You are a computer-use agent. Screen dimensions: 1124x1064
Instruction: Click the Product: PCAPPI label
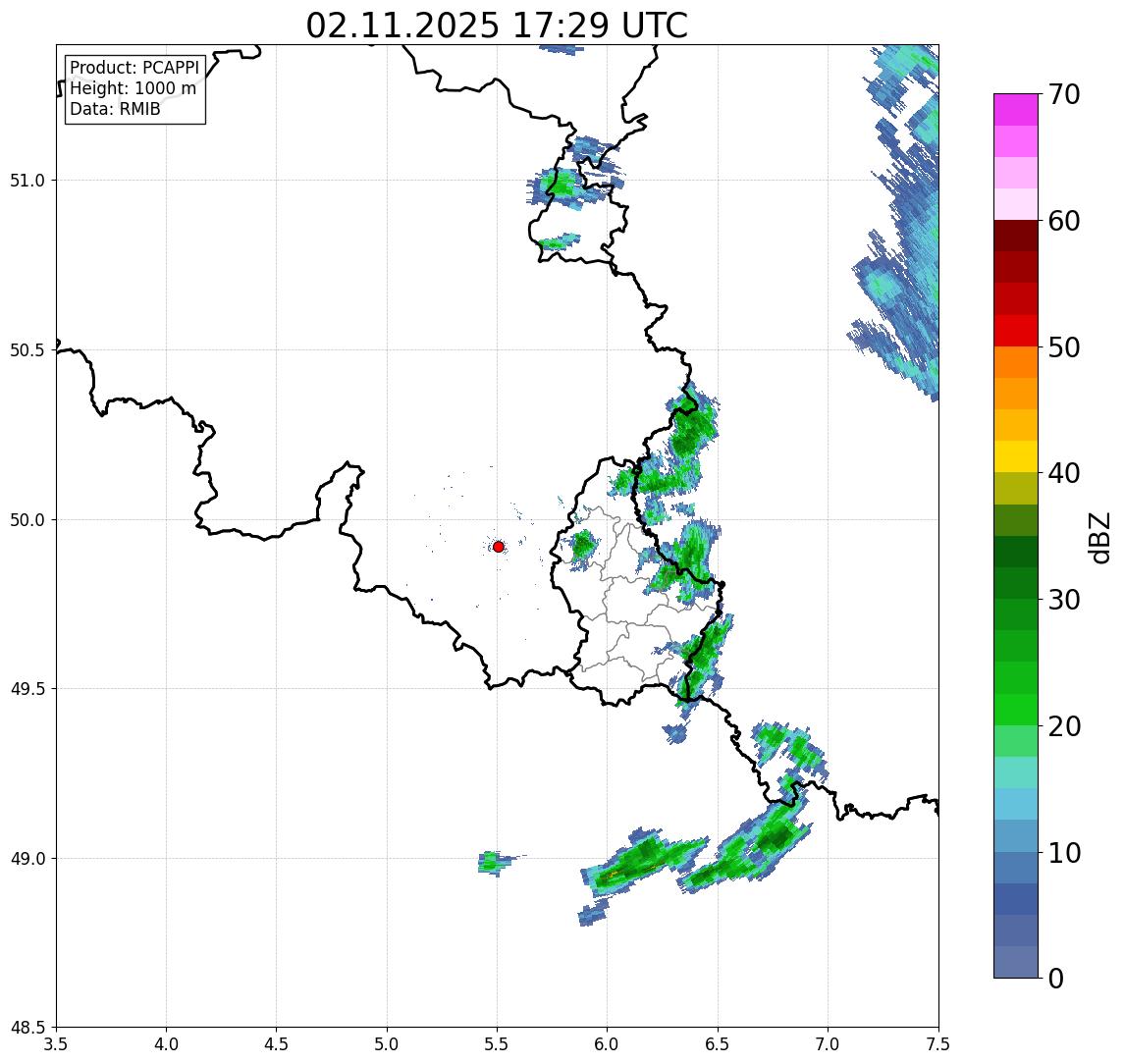pyautogui.click(x=134, y=68)
